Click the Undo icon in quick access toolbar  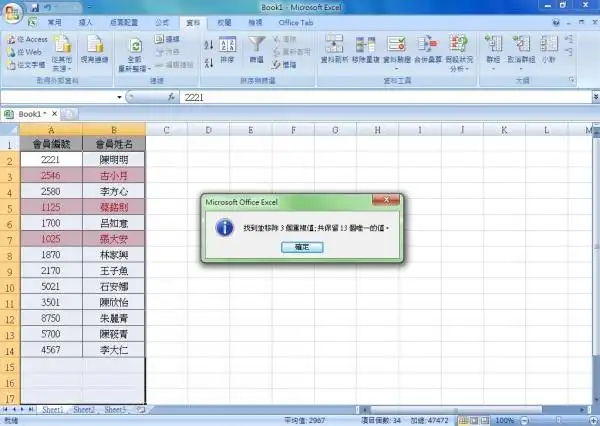tap(48, 7)
